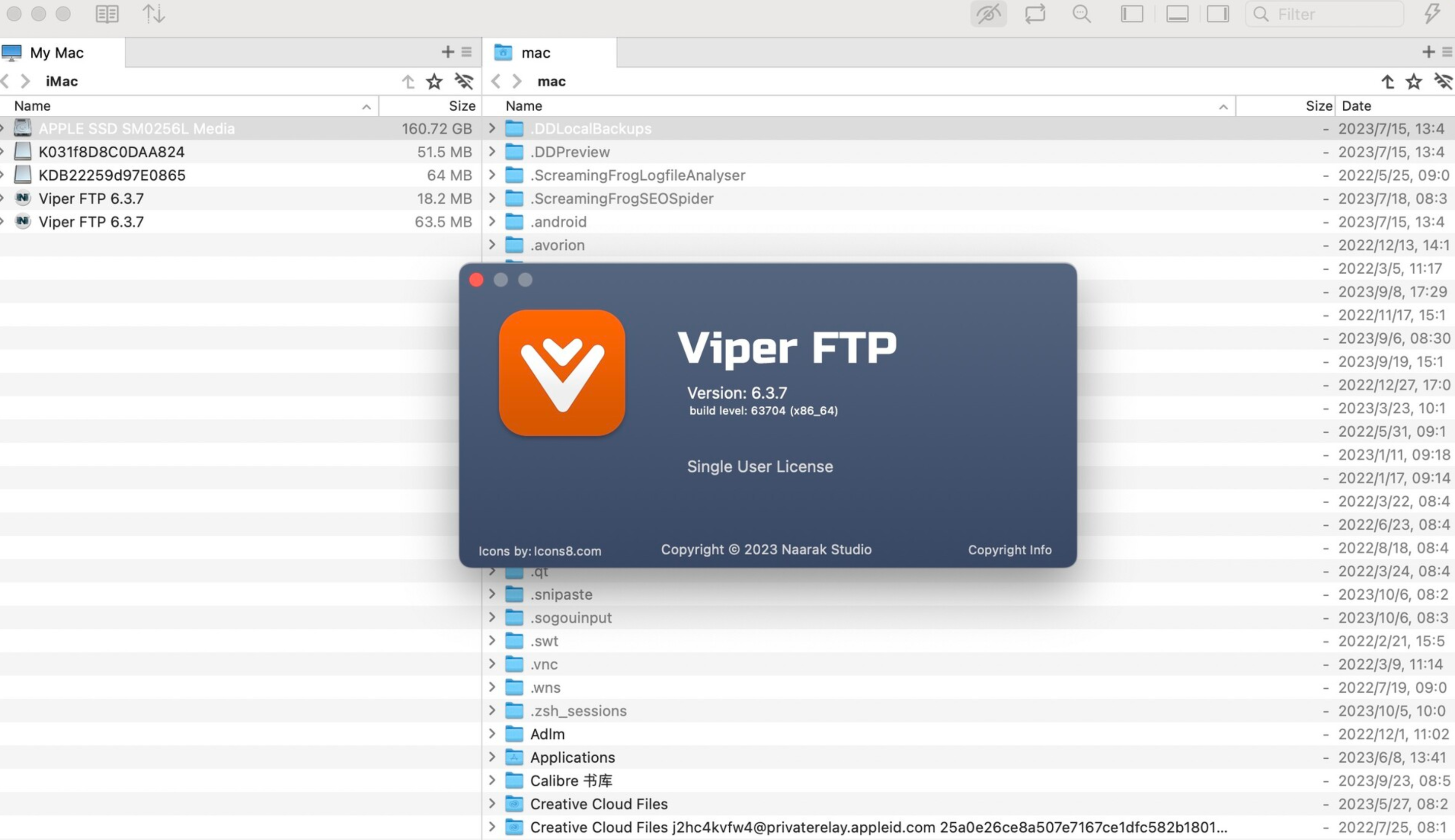Toggle the left sidebar panel

click(1132, 14)
